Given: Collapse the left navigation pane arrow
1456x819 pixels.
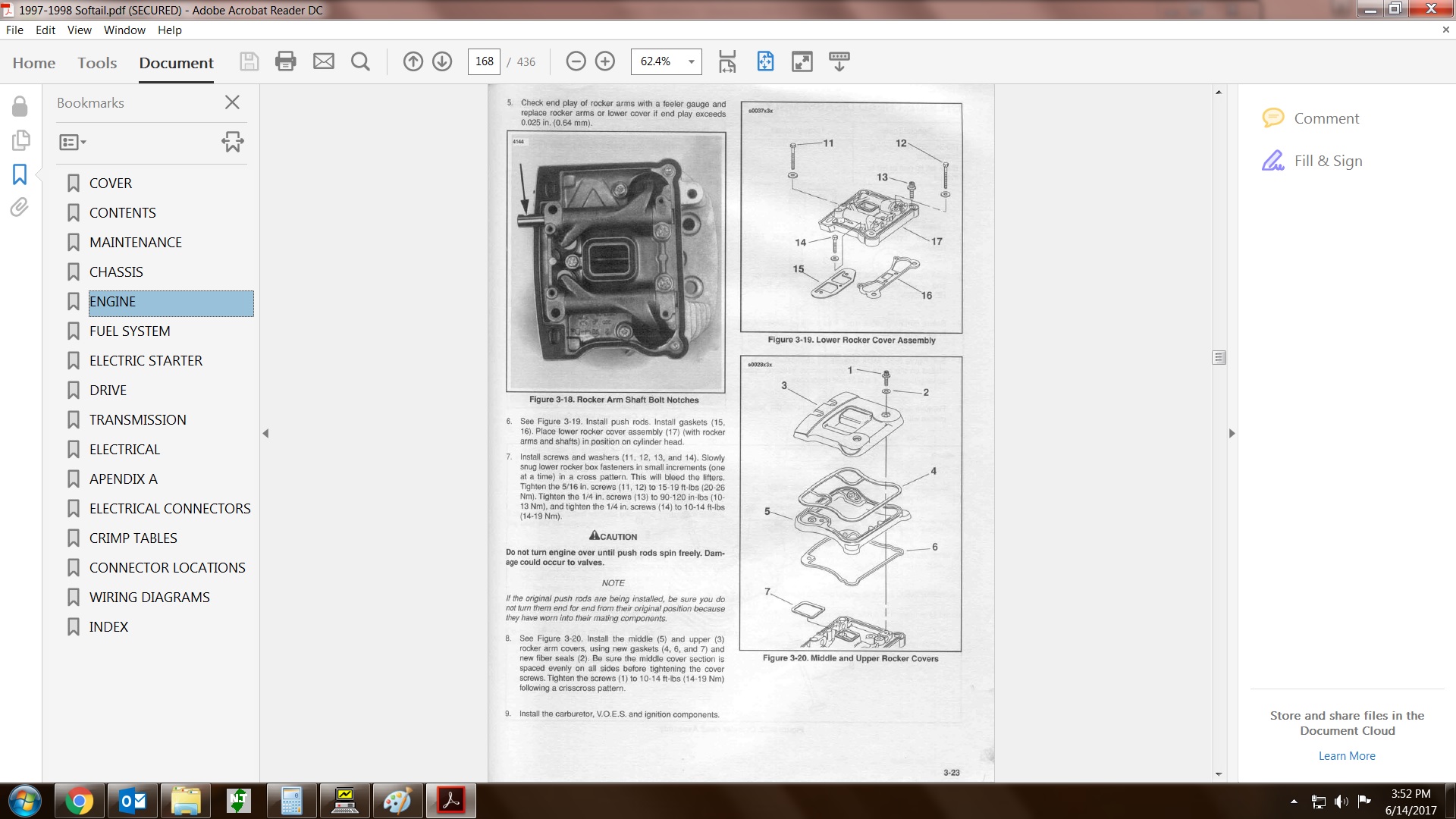Looking at the screenshot, I should (x=265, y=434).
